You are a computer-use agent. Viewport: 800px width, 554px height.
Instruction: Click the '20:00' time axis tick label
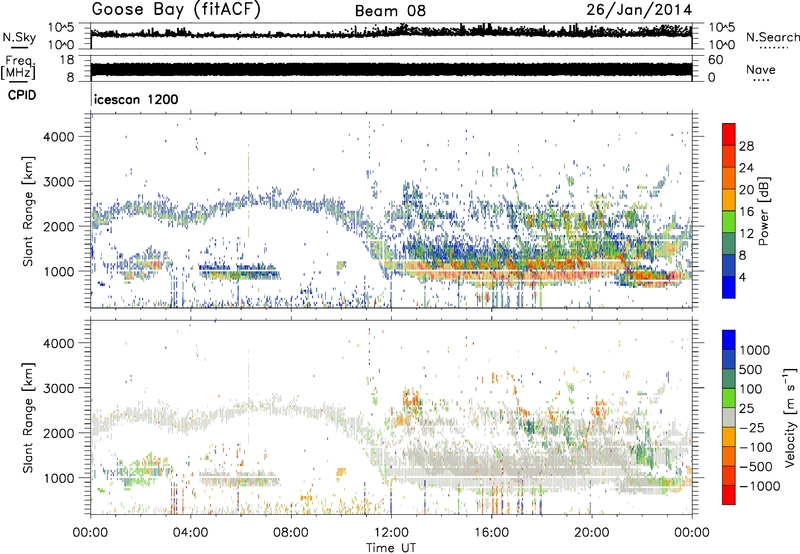(x=592, y=533)
